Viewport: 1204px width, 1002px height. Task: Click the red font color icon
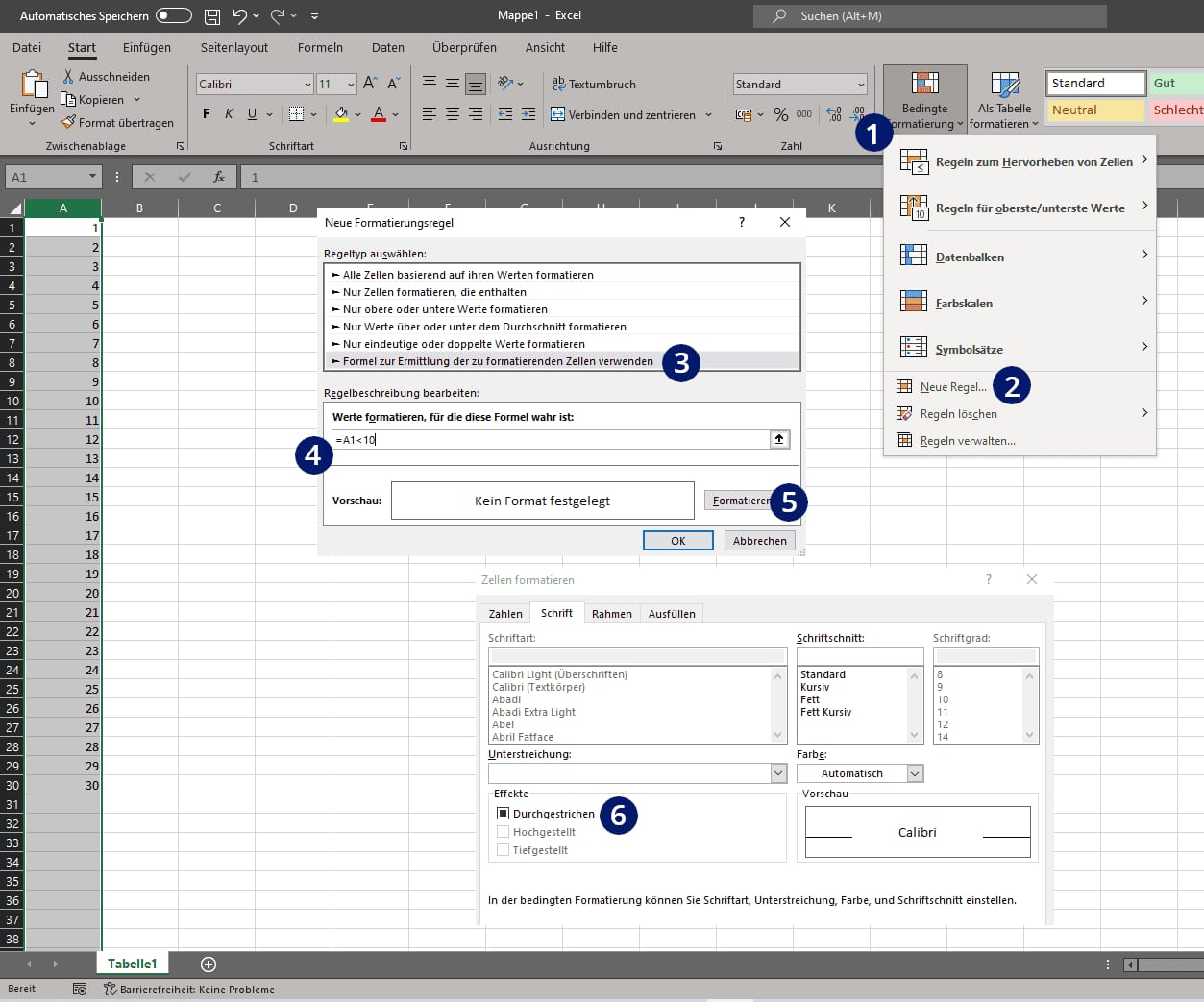pyautogui.click(x=379, y=113)
